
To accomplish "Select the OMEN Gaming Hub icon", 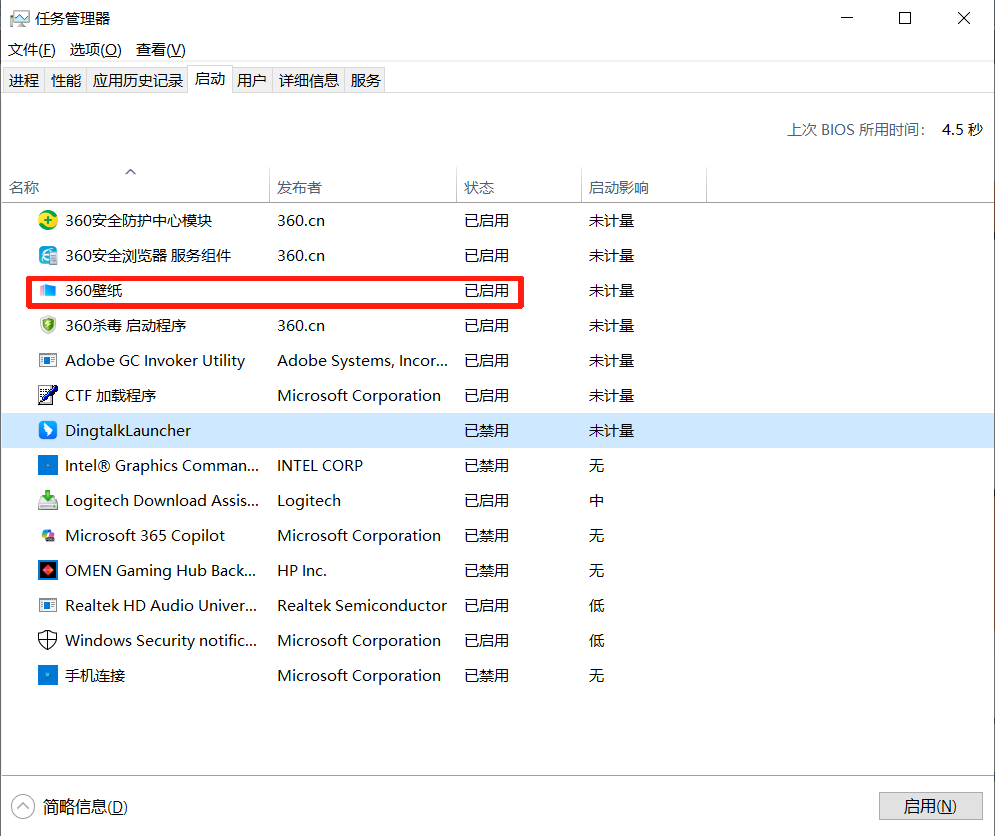I will [x=48, y=571].
